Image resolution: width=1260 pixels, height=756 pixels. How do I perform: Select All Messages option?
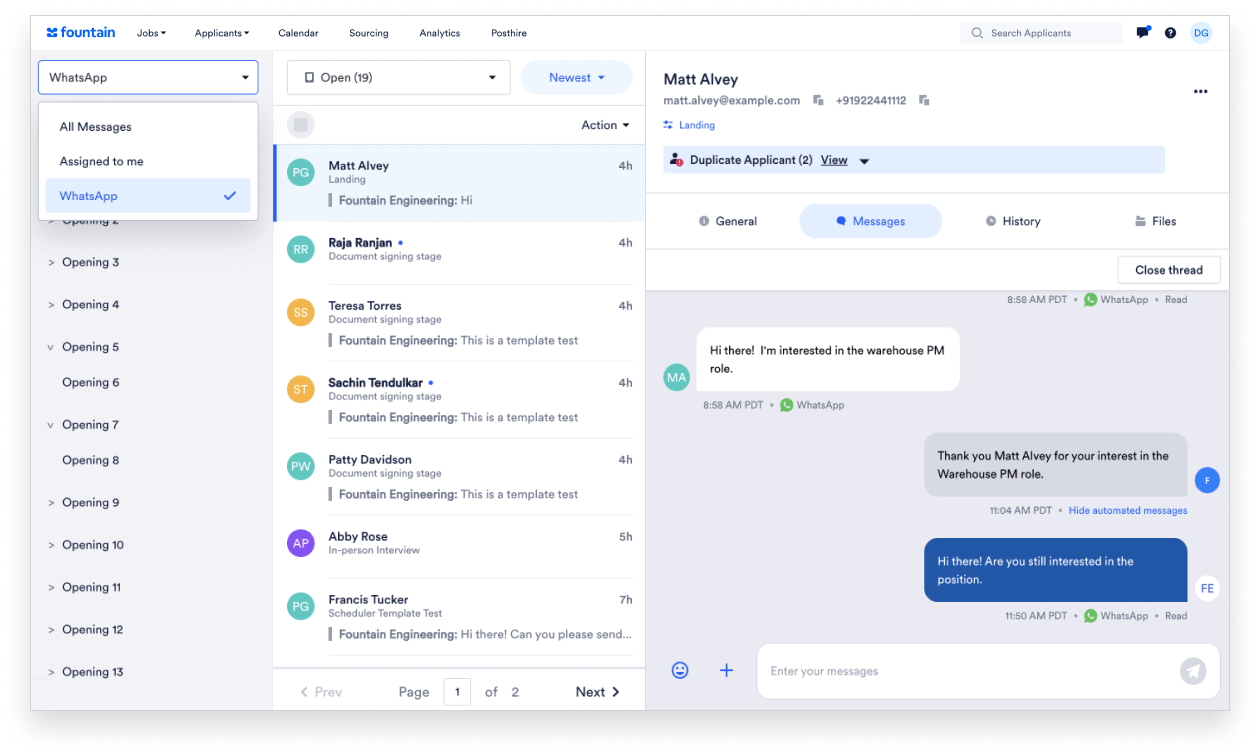tap(148, 127)
